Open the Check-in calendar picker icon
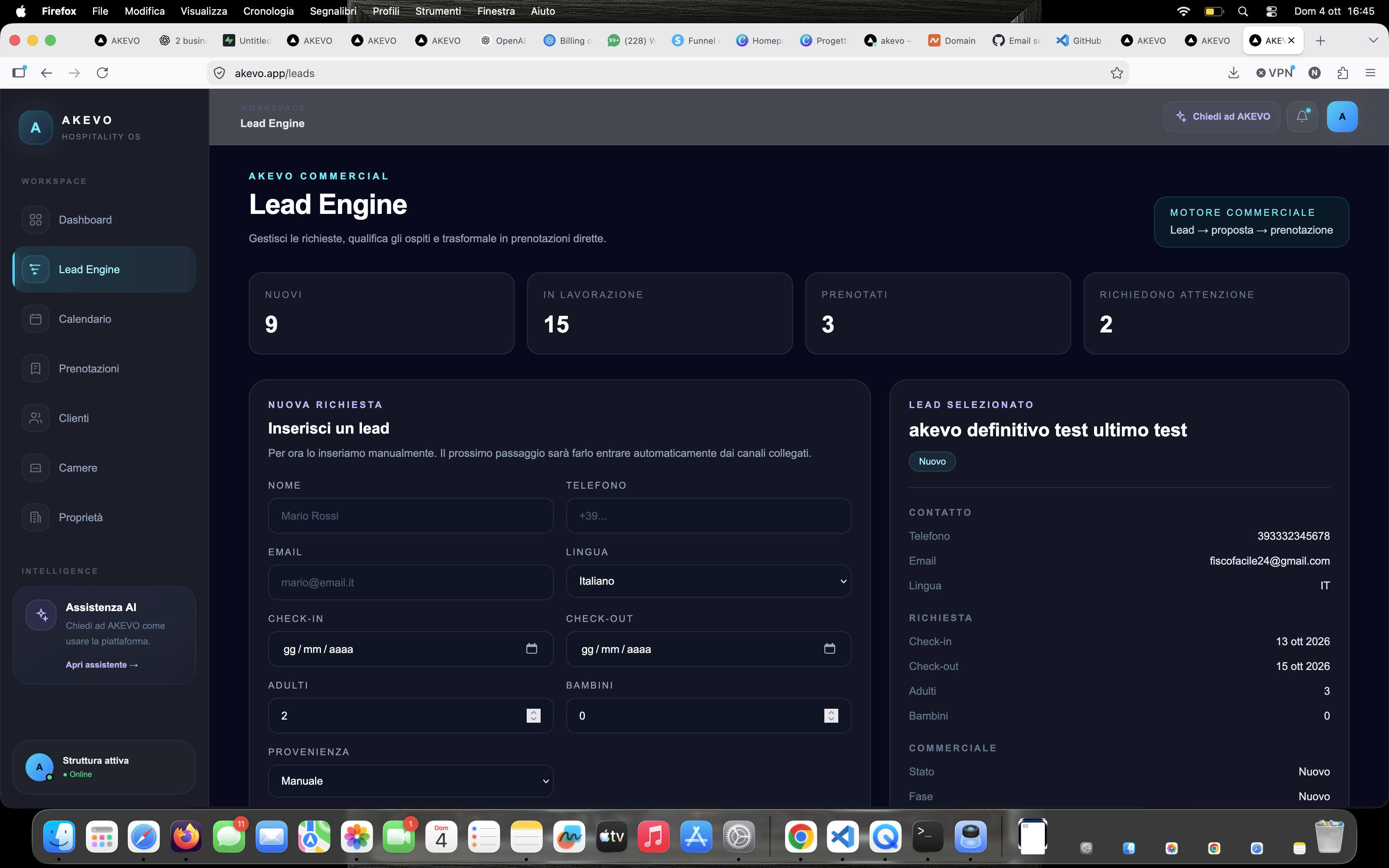This screenshot has width=1389, height=868. [531, 649]
